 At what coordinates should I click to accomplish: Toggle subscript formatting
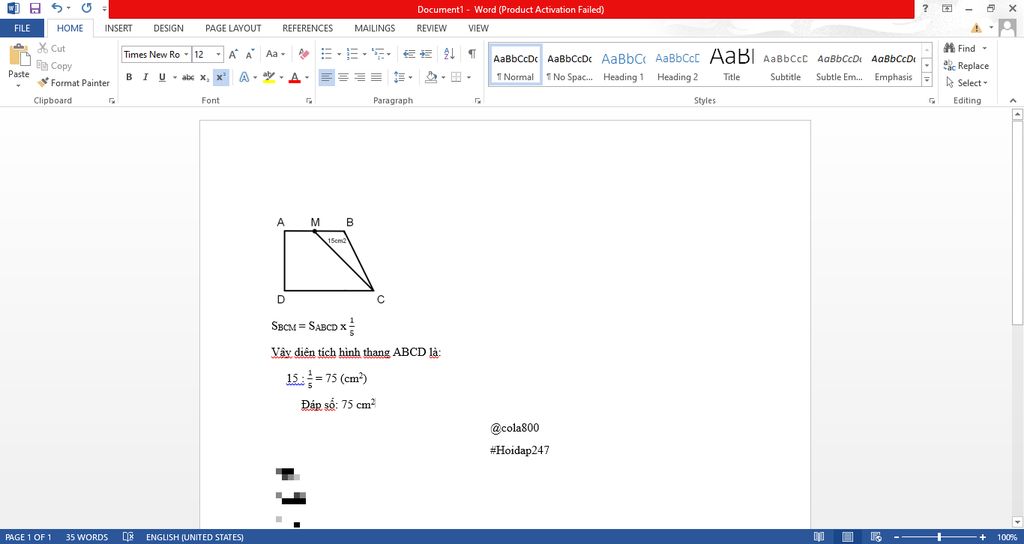(x=204, y=77)
